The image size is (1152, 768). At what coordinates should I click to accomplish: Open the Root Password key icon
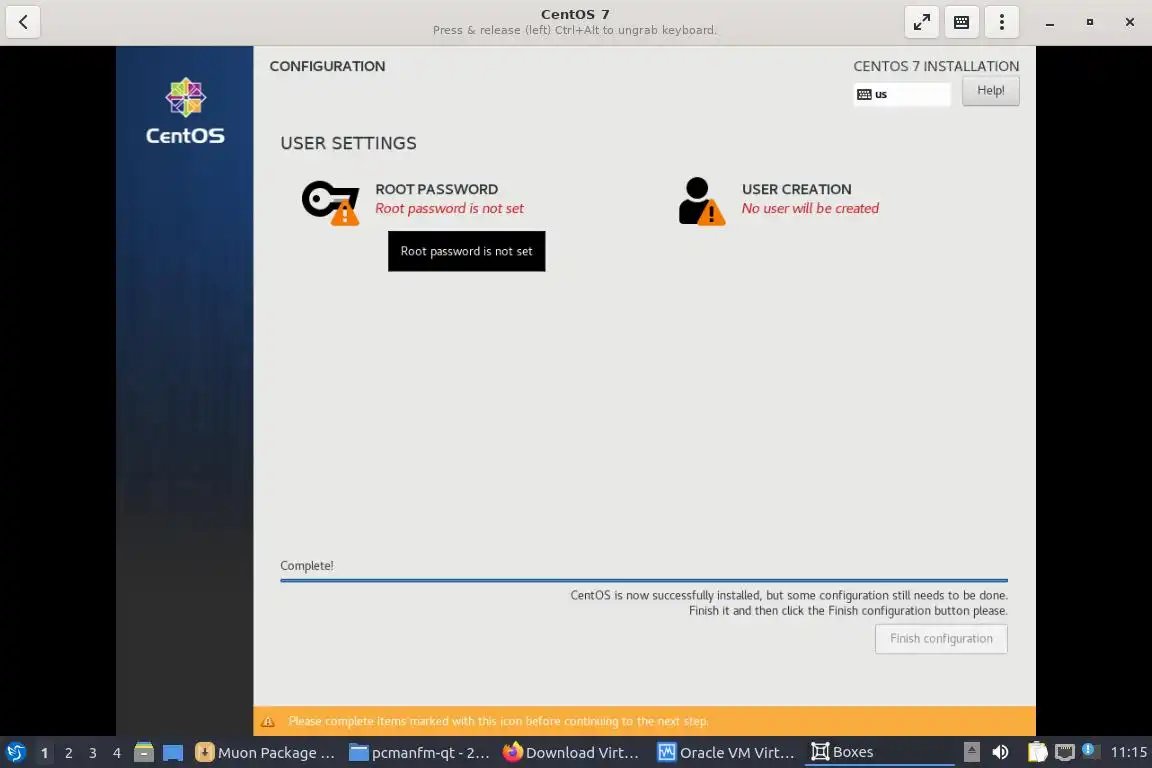click(x=331, y=202)
